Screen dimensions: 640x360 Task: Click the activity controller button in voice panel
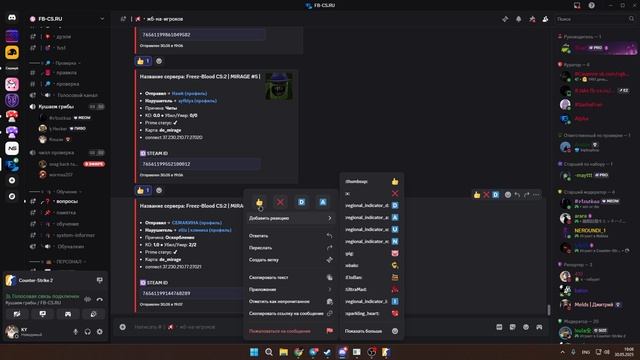point(68,314)
